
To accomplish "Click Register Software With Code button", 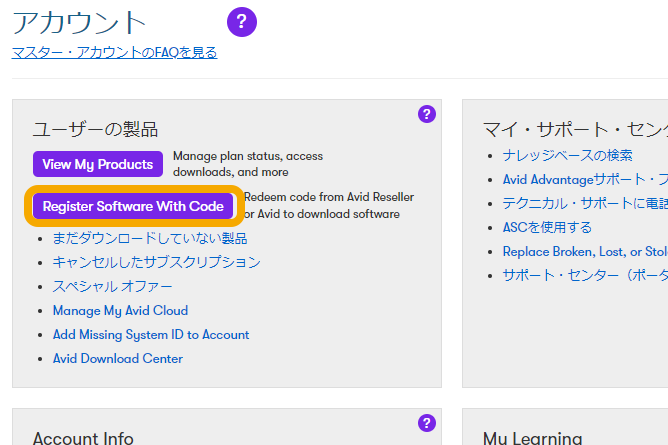I will point(133,206).
